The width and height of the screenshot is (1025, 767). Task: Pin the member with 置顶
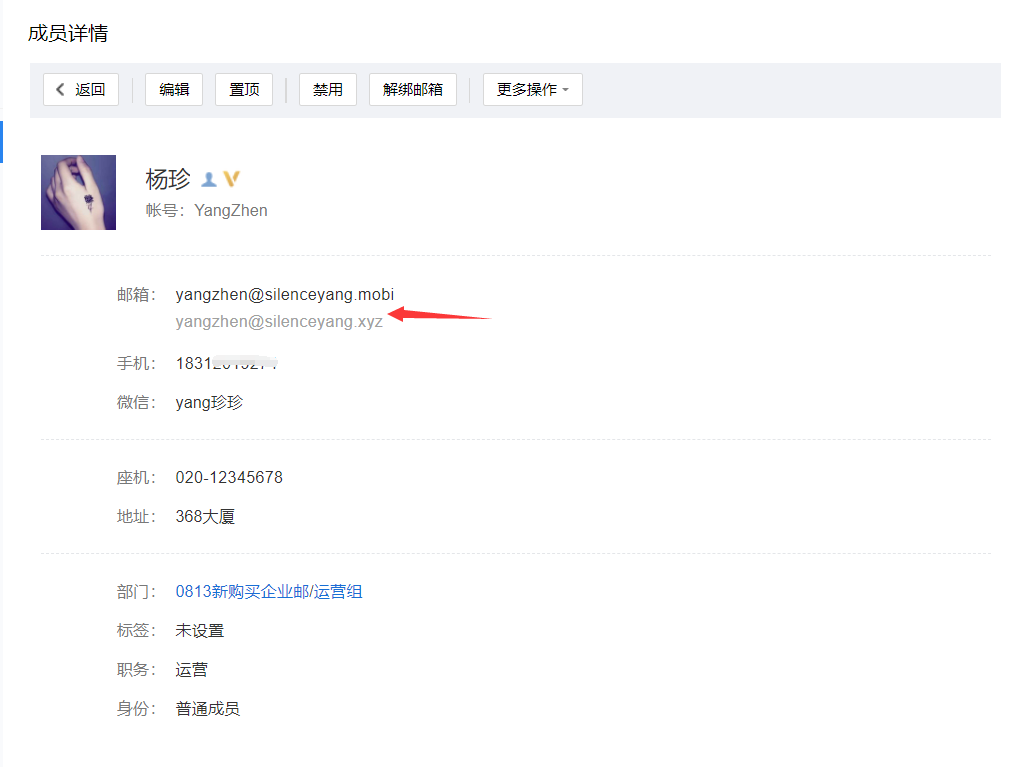pyautogui.click(x=244, y=89)
